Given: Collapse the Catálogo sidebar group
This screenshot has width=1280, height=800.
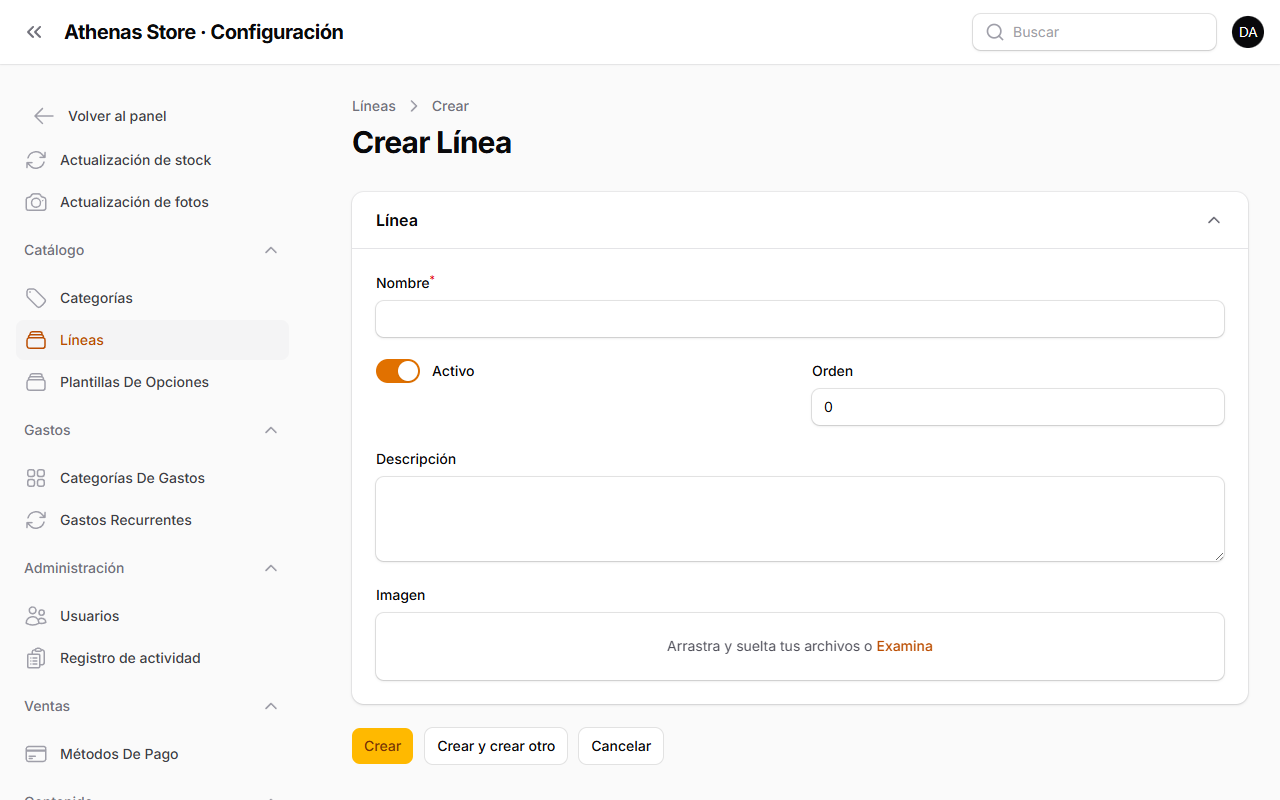Looking at the screenshot, I should (x=271, y=250).
